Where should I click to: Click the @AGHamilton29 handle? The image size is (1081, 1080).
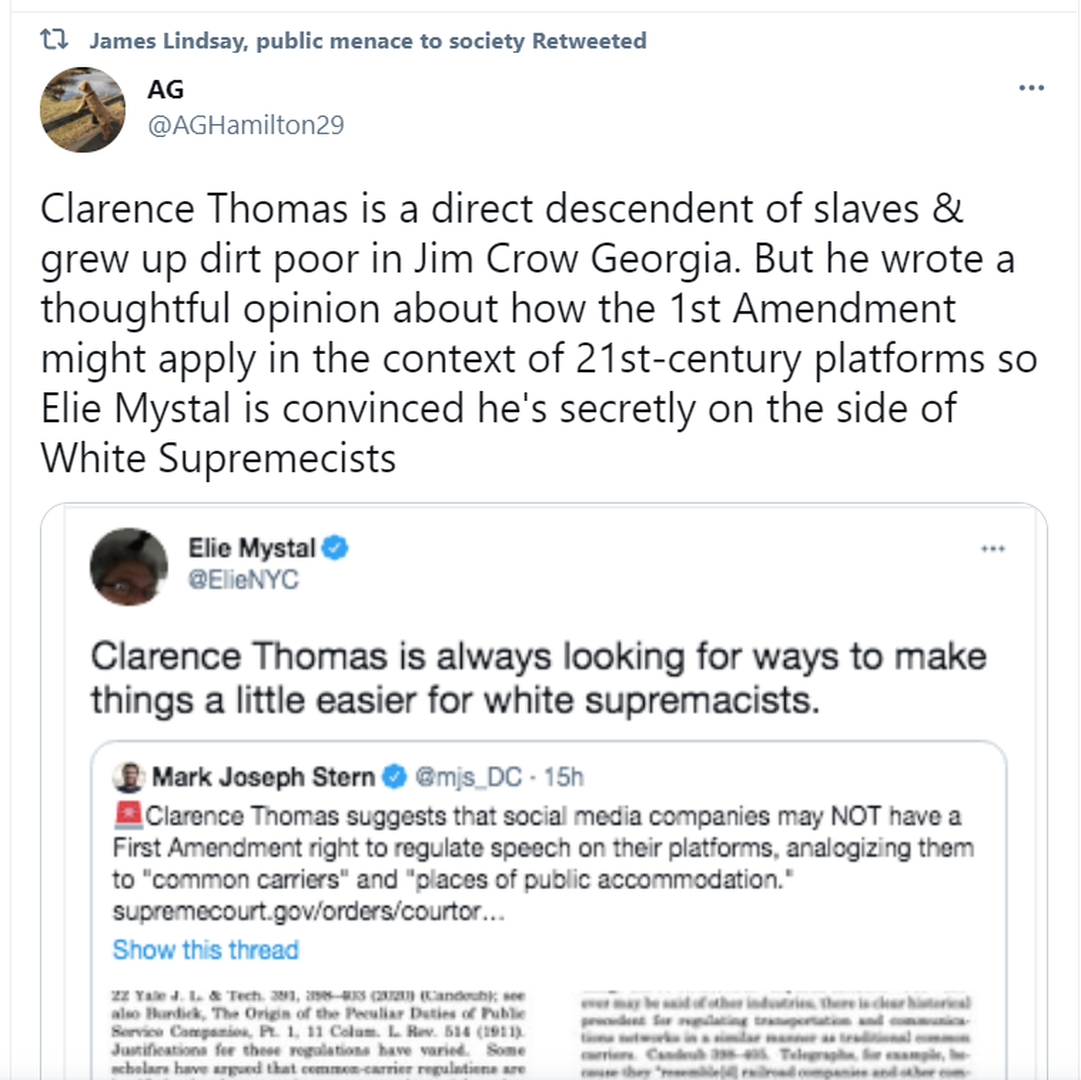245,125
